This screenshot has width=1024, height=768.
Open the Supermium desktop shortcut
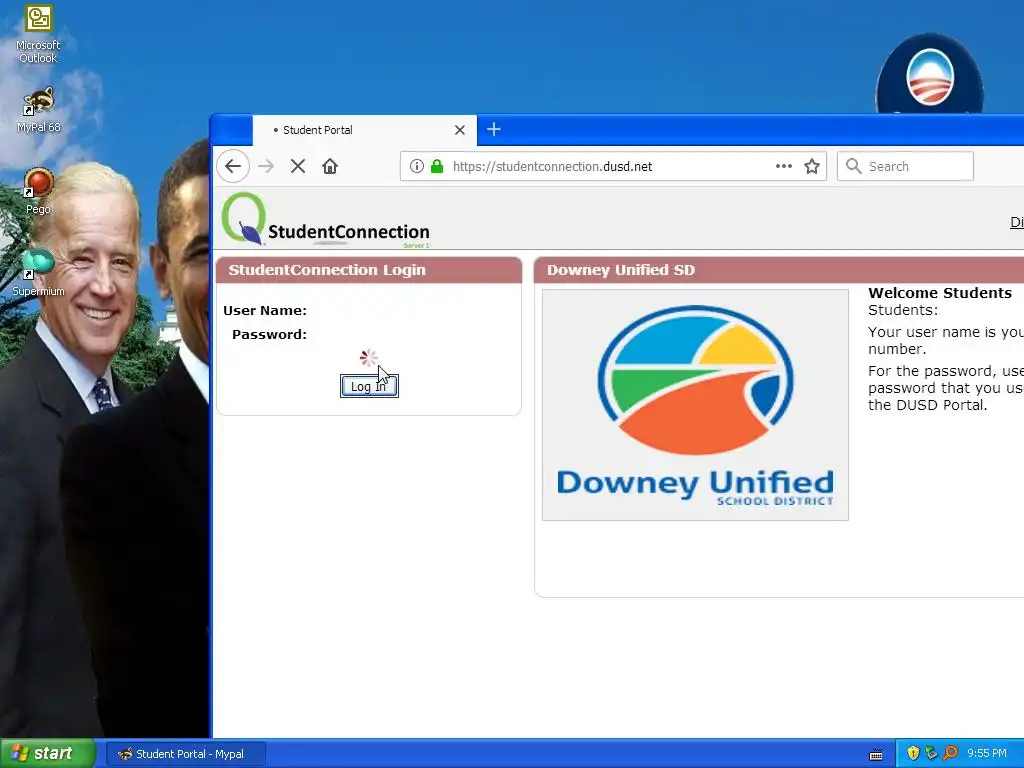pyautogui.click(x=38, y=273)
